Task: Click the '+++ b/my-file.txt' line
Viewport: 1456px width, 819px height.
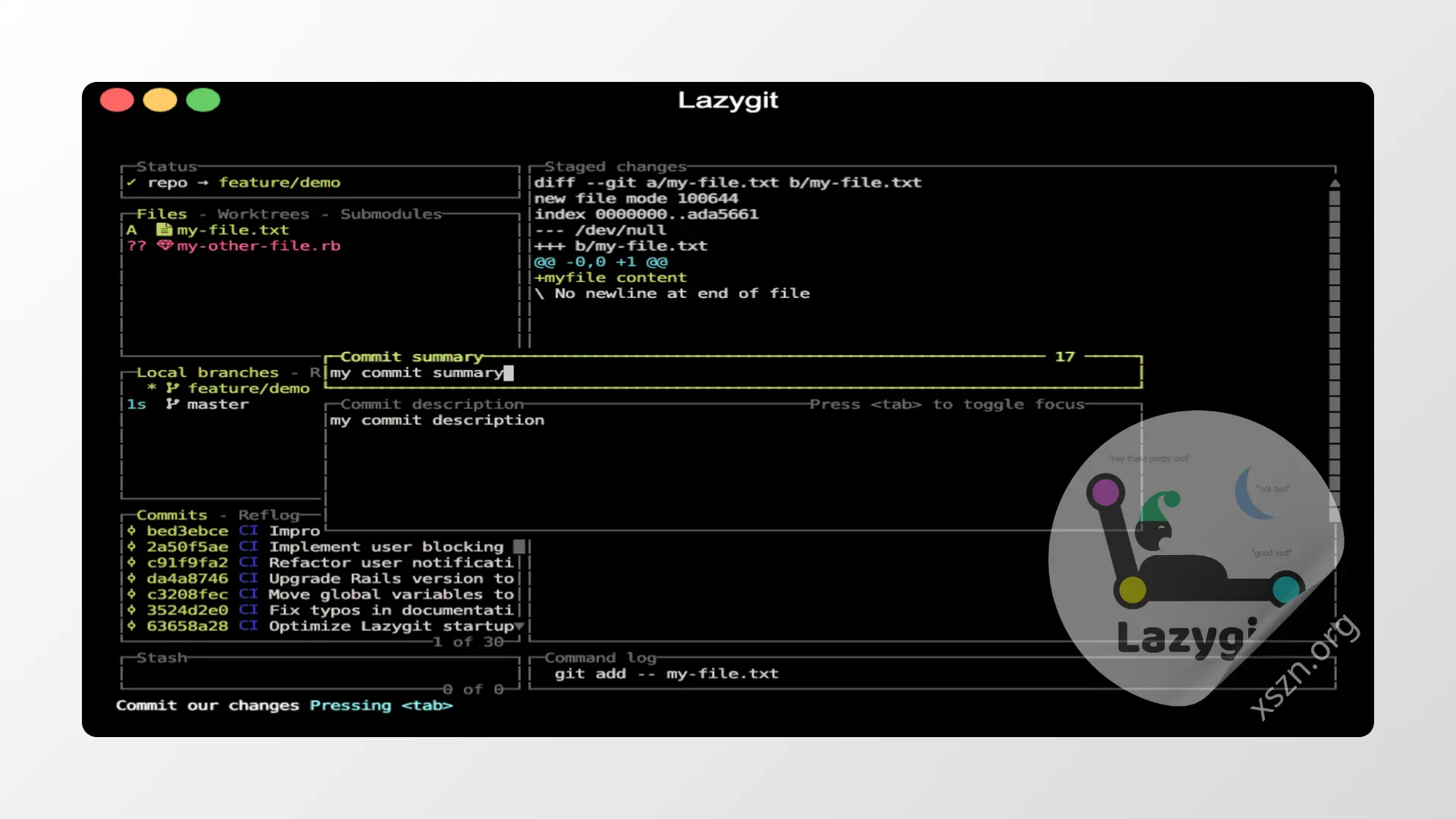Action: (620, 246)
